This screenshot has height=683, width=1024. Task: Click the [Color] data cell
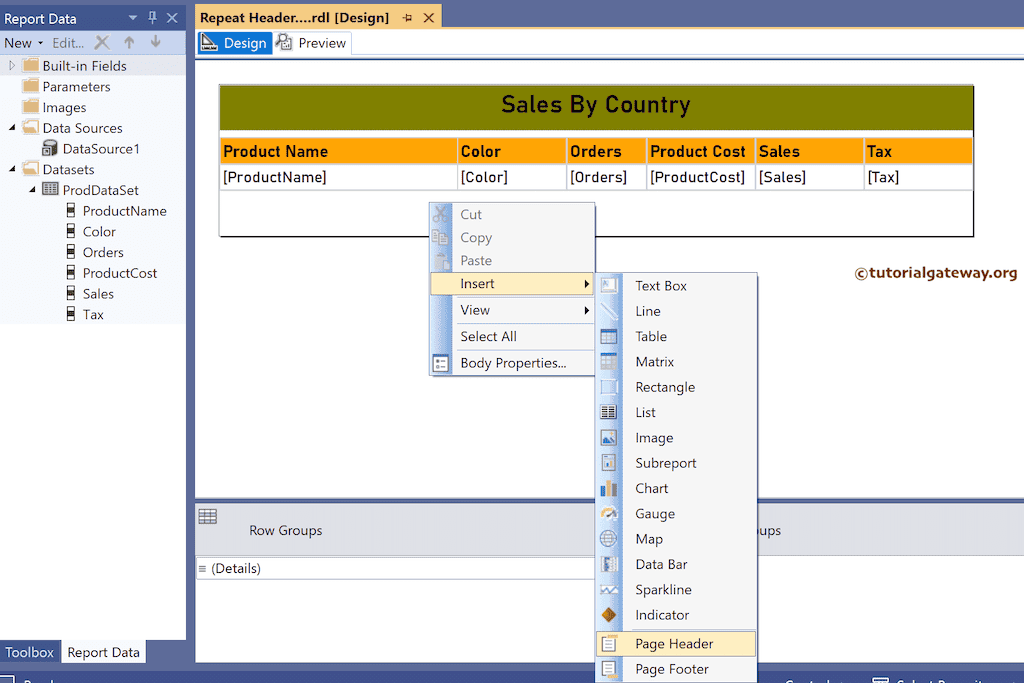tap(512, 177)
